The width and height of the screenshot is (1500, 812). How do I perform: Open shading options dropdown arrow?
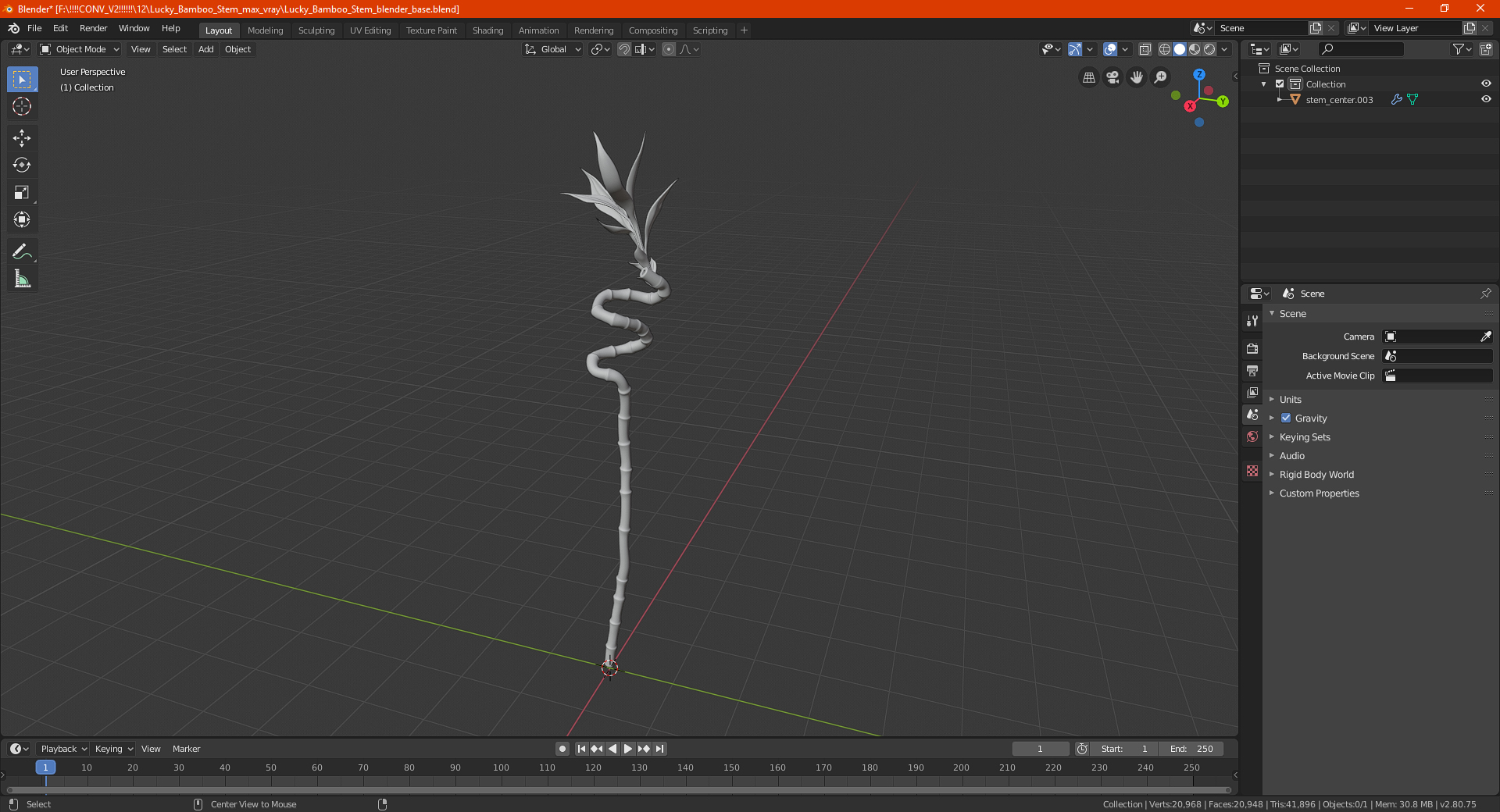pyautogui.click(x=1224, y=49)
